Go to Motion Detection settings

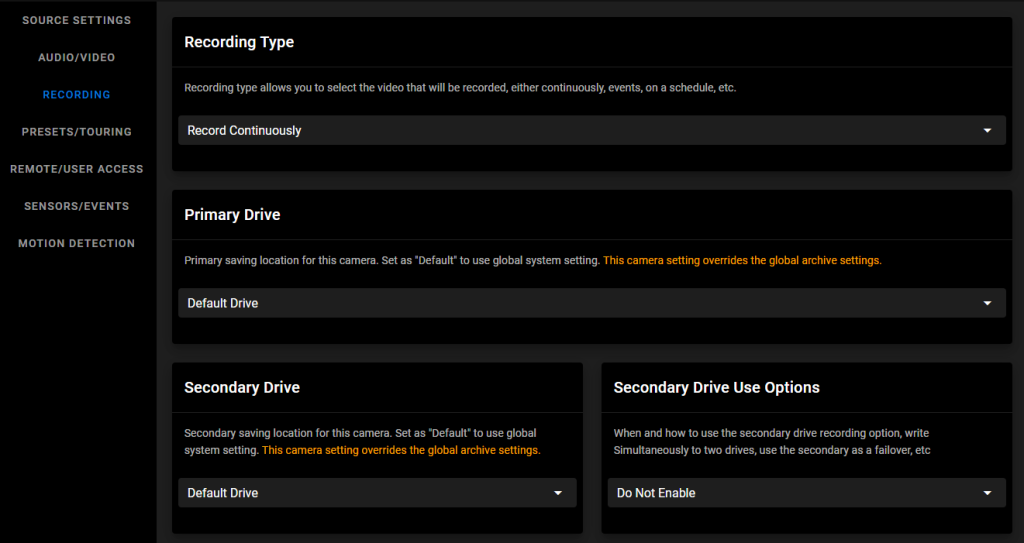[x=76, y=244]
